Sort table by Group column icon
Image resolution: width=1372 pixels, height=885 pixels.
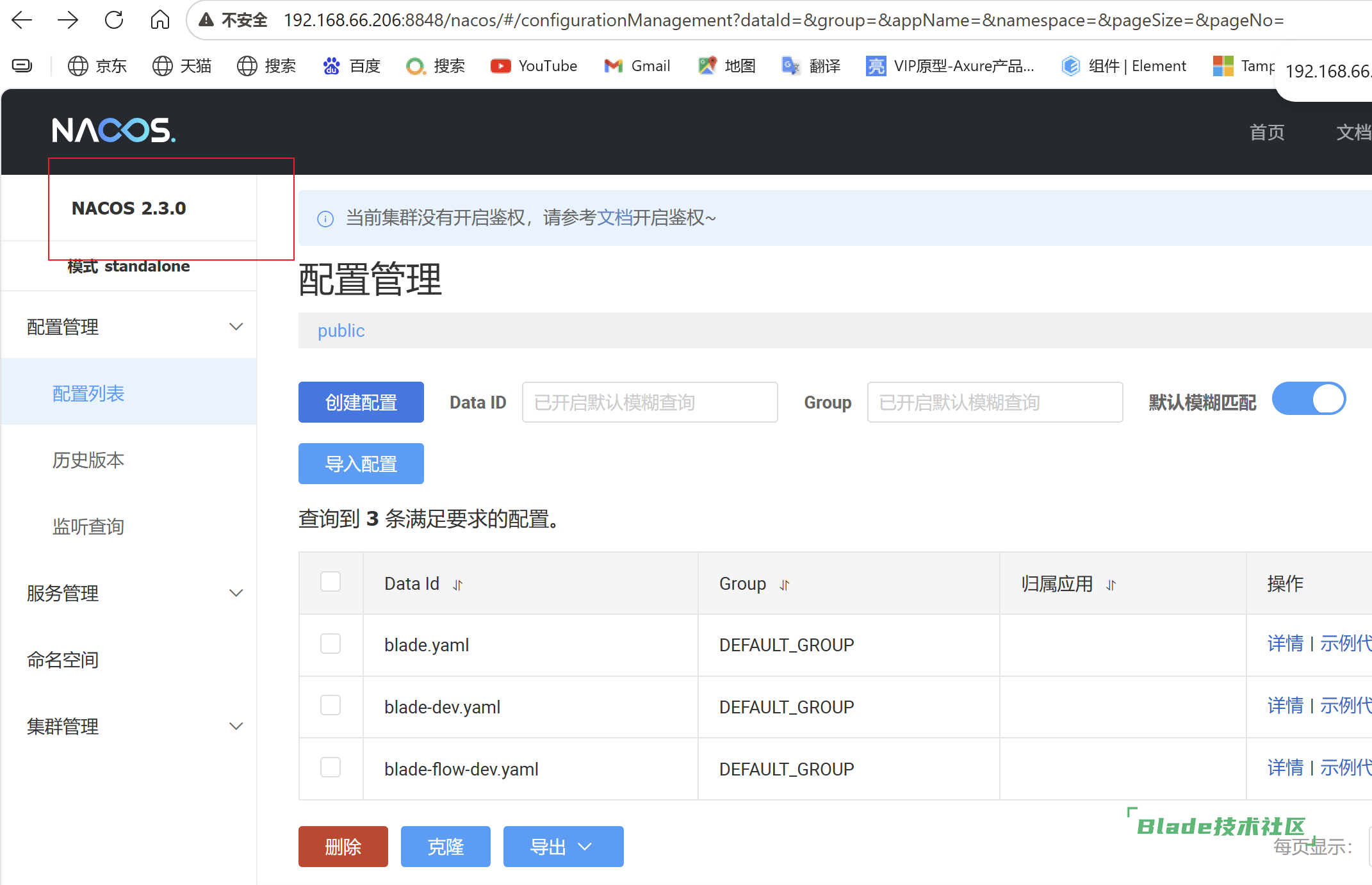pos(785,585)
